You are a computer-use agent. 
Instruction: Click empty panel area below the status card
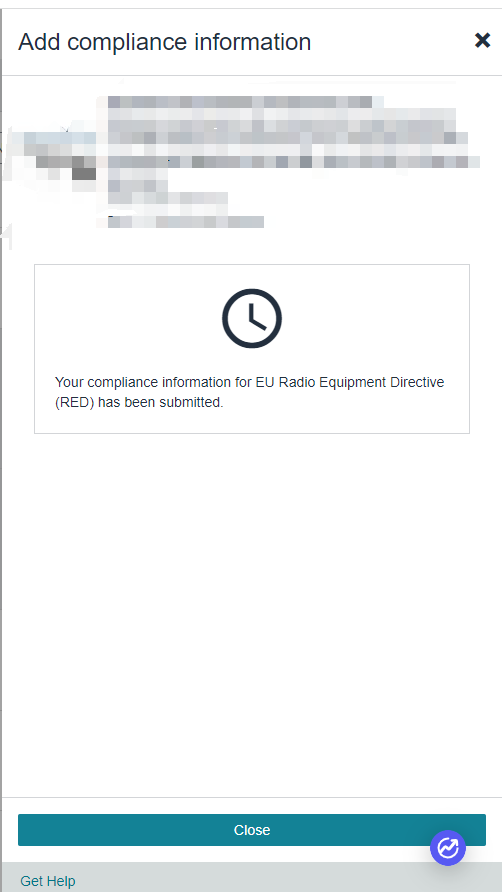(x=252, y=614)
